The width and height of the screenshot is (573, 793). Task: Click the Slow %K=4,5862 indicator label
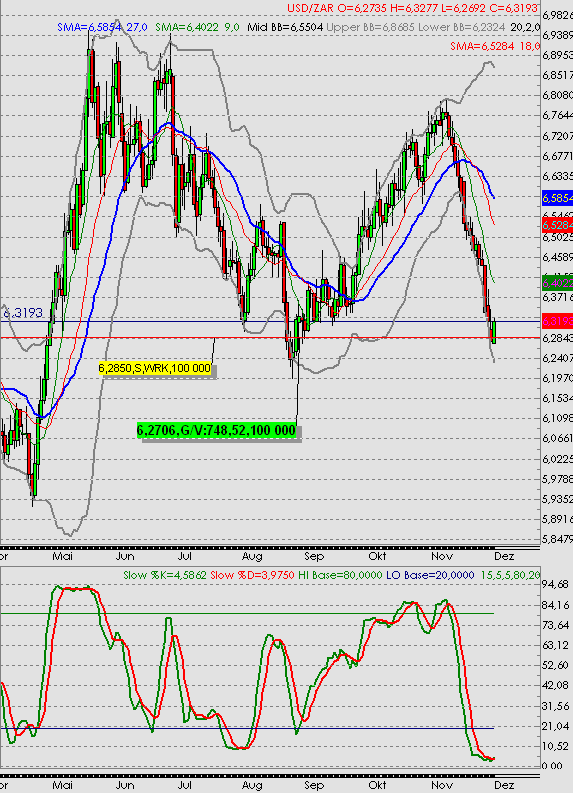[165, 575]
